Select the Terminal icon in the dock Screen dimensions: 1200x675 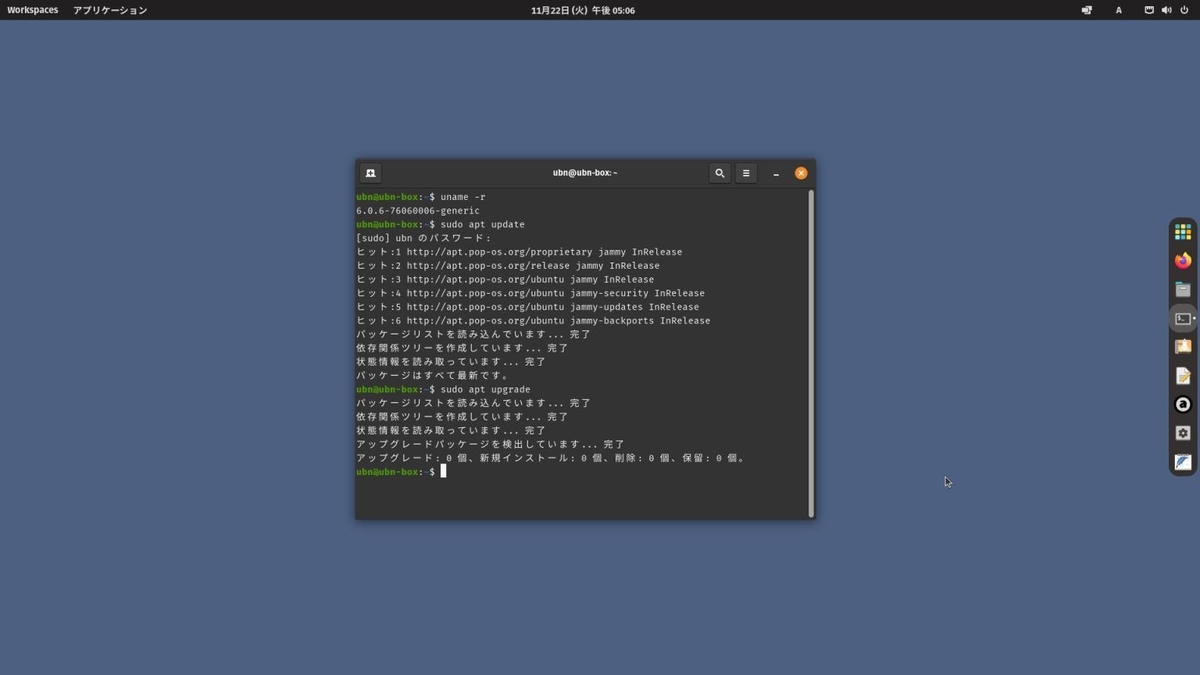pyautogui.click(x=1183, y=319)
